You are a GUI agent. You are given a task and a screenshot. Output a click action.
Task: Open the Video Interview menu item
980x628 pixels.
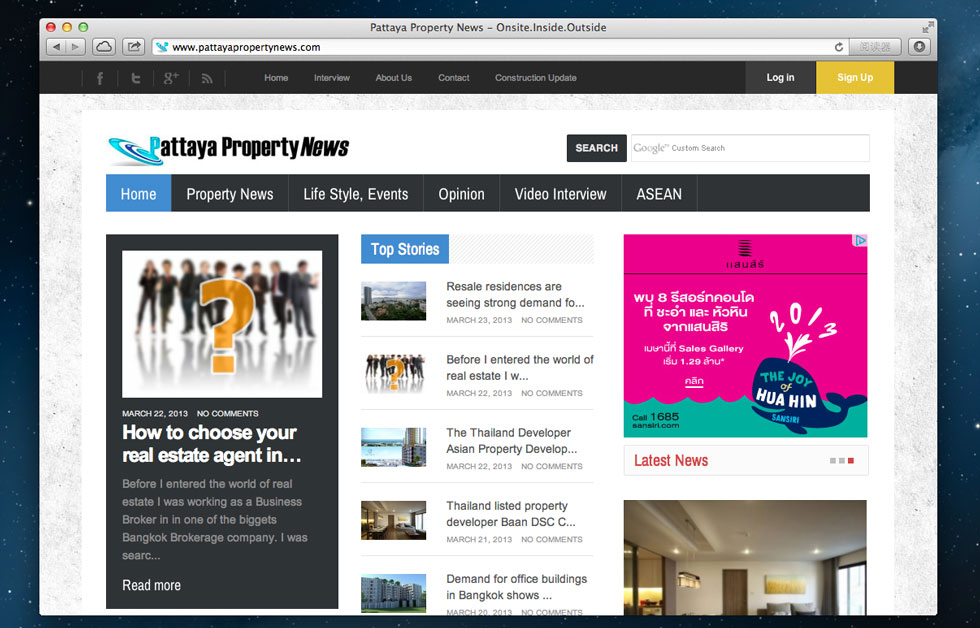click(561, 194)
